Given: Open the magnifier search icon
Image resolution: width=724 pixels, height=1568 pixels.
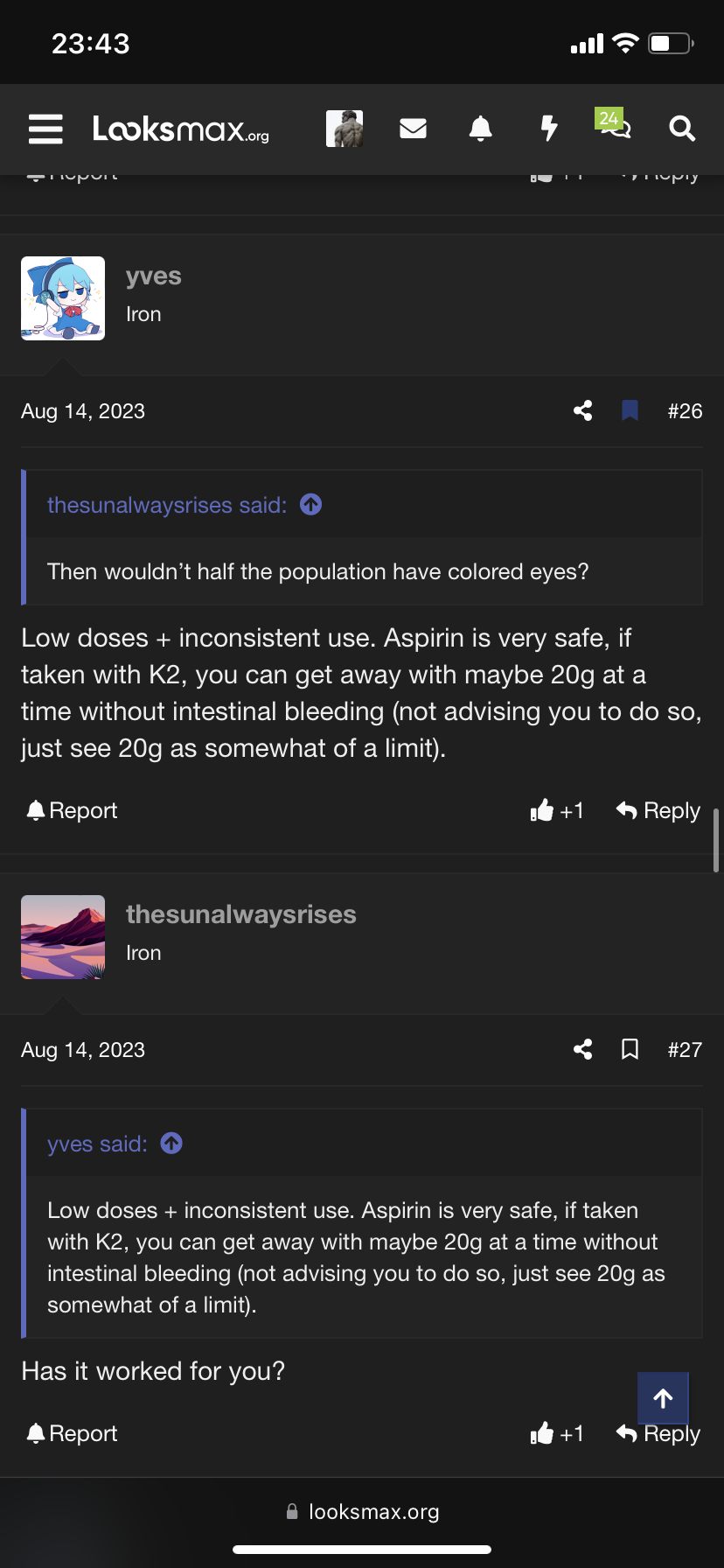Looking at the screenshot, I should [682, 129].
